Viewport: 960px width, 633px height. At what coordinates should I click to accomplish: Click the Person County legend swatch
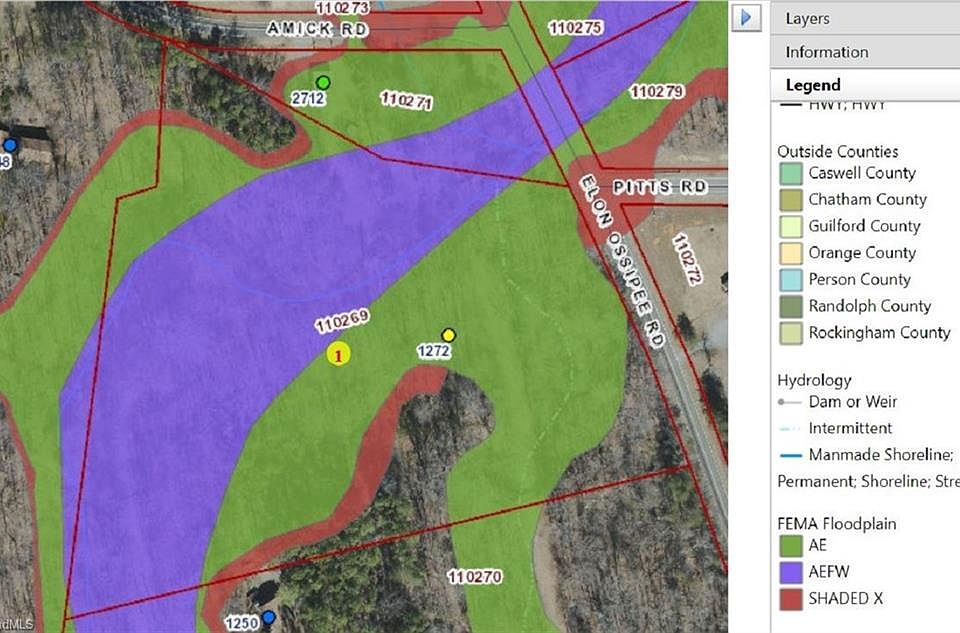[790, 280]
